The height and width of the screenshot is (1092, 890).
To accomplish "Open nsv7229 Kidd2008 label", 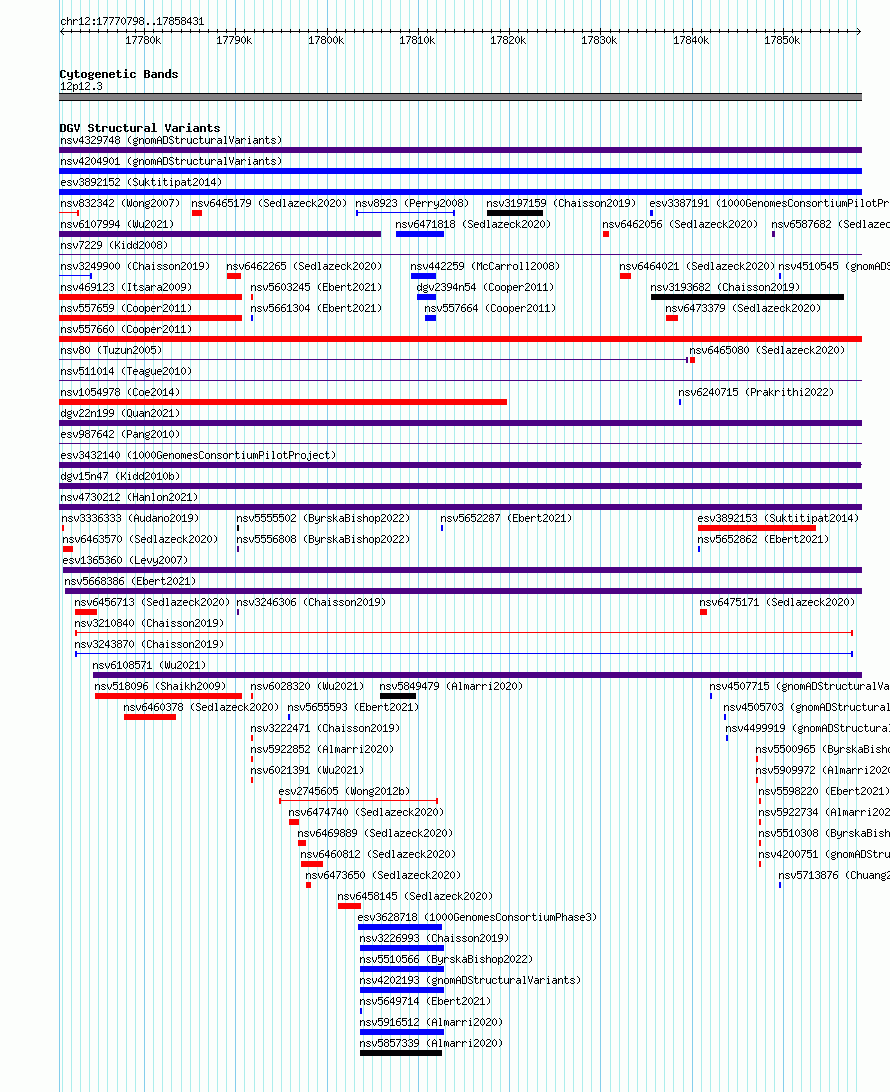I will click(114, 244).
